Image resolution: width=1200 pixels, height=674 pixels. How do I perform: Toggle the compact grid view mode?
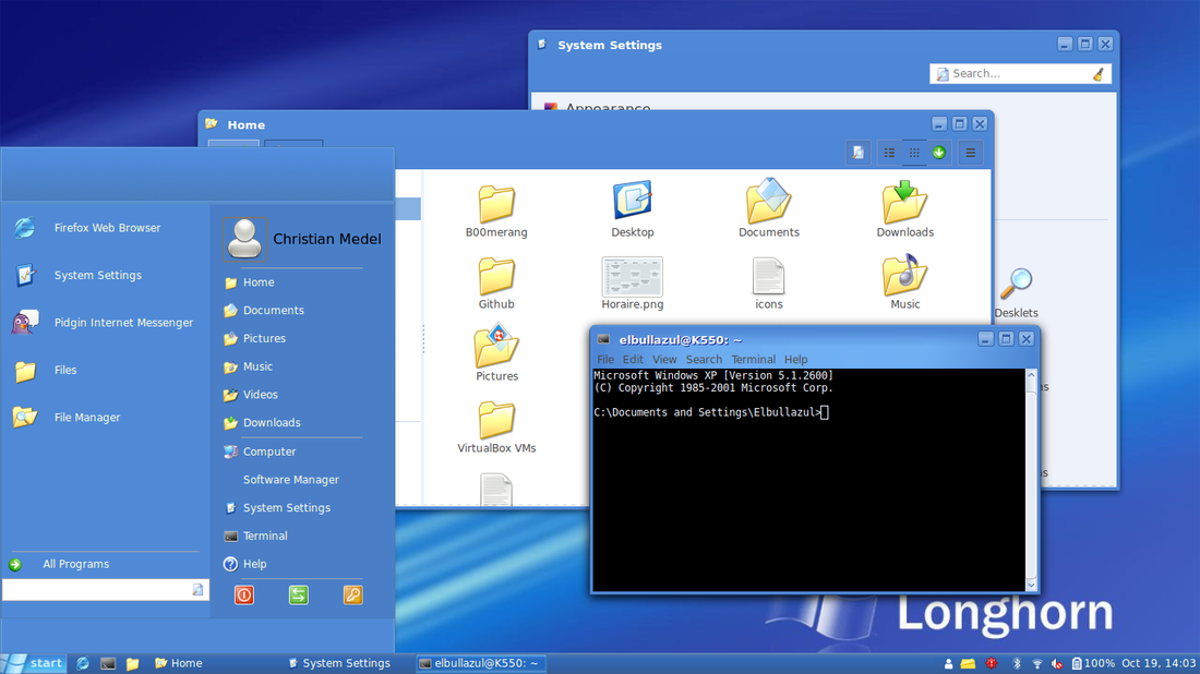tap(915, 152)
